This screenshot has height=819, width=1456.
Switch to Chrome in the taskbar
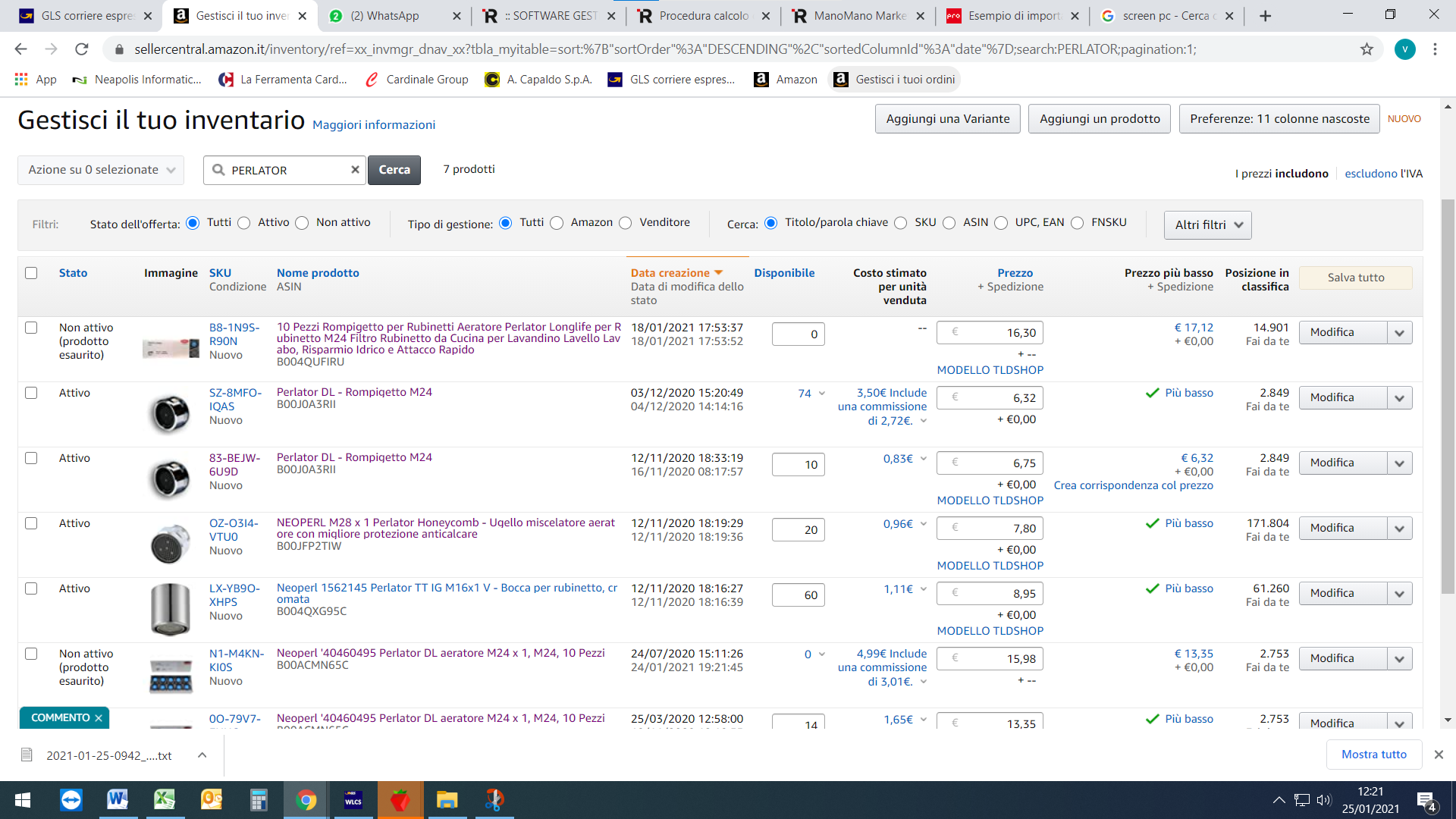(x=306, y=800)
